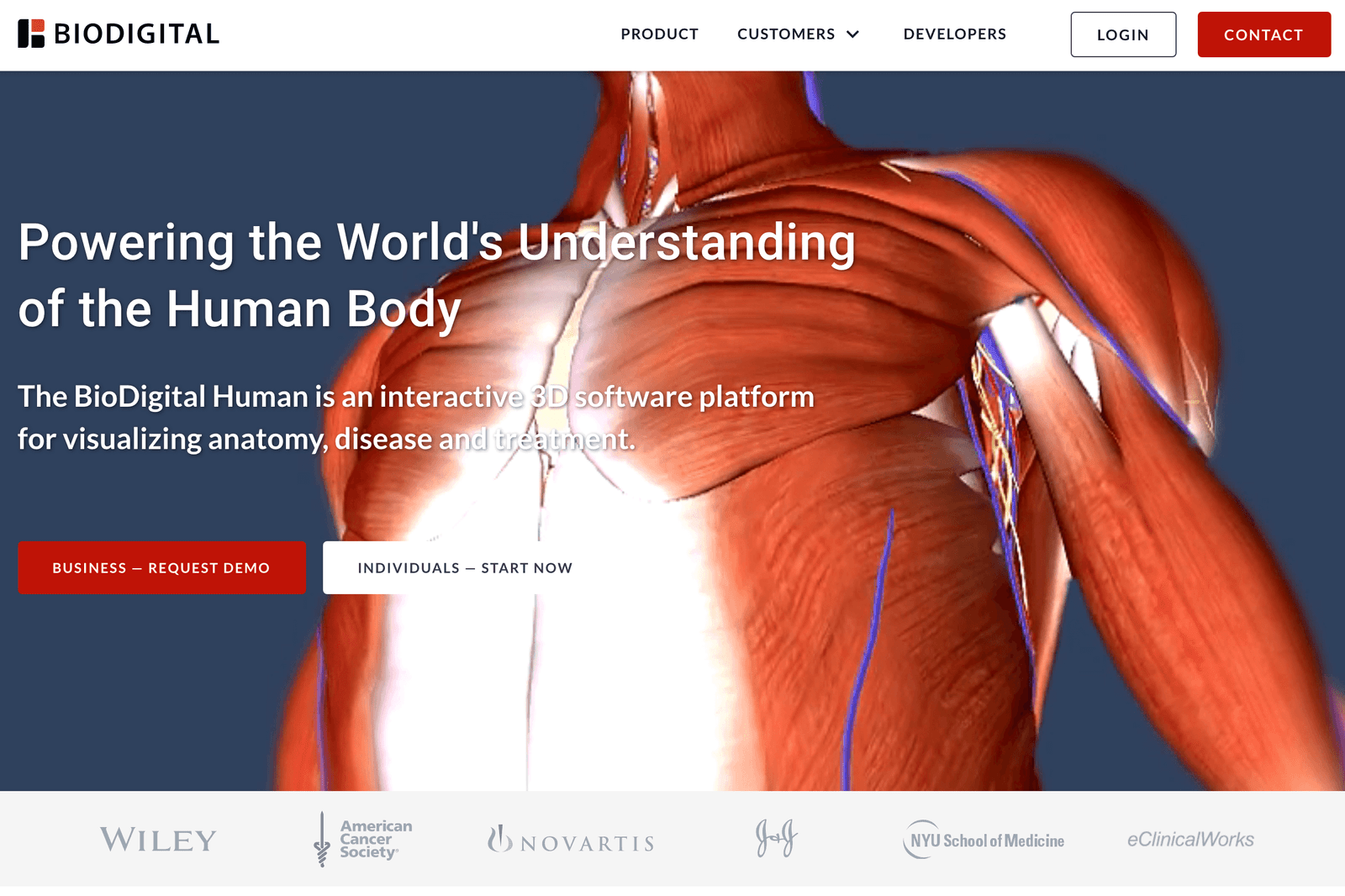Click the American Cancer Society logo
Image resolution: width=1345 pixels, height=896 pixels.
click(362, 839)
